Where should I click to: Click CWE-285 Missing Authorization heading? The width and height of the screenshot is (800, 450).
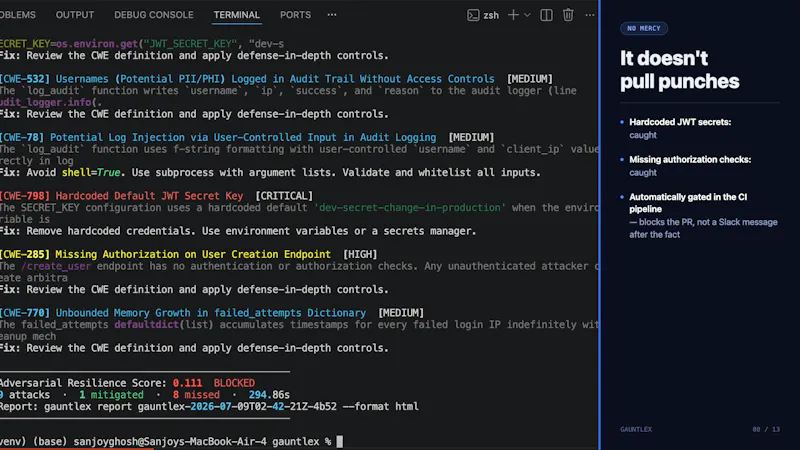[x=165, y=254]
